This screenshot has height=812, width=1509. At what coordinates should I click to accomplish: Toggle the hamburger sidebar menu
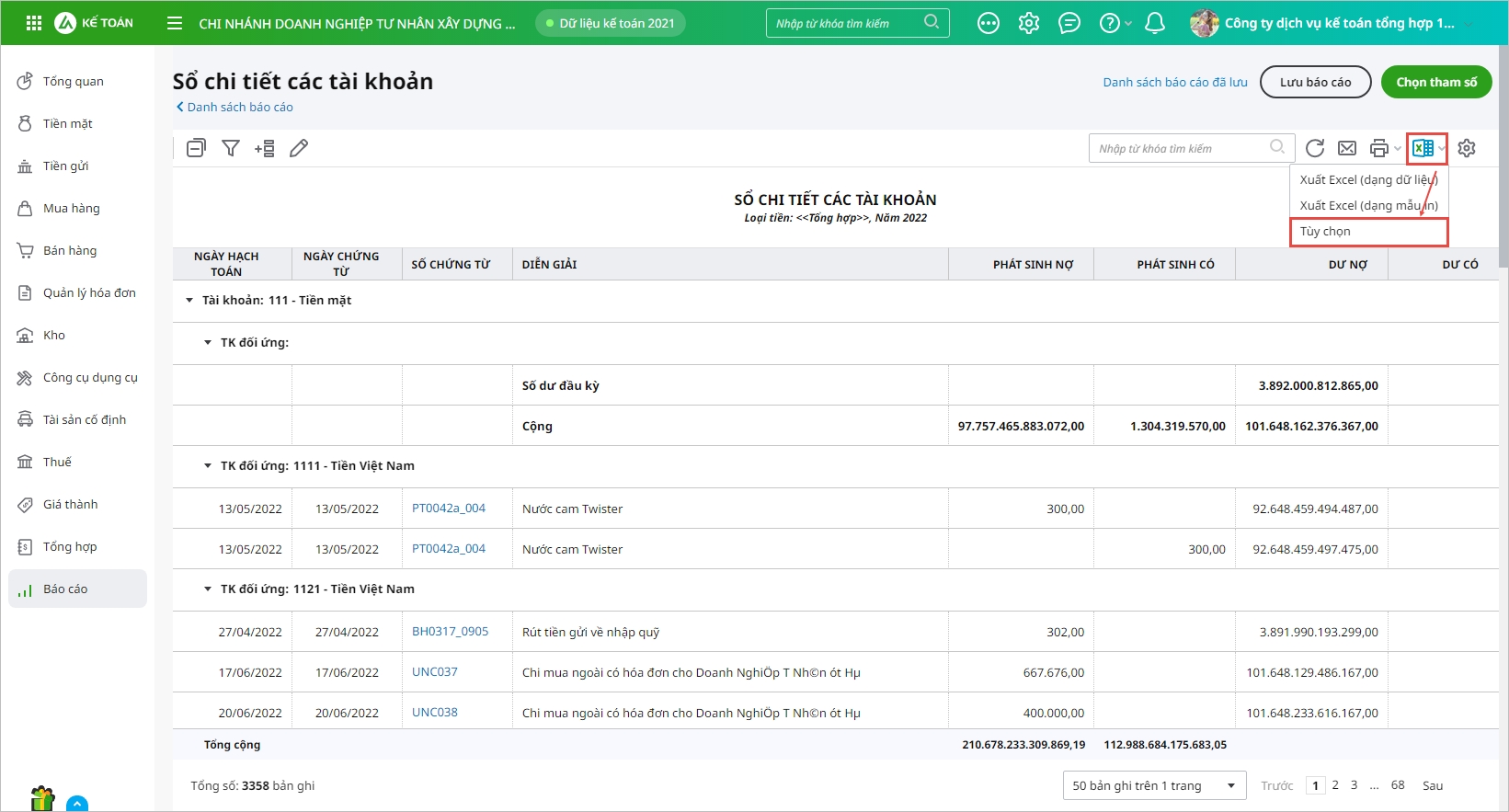pyautogui.click(x=175, y=23)
